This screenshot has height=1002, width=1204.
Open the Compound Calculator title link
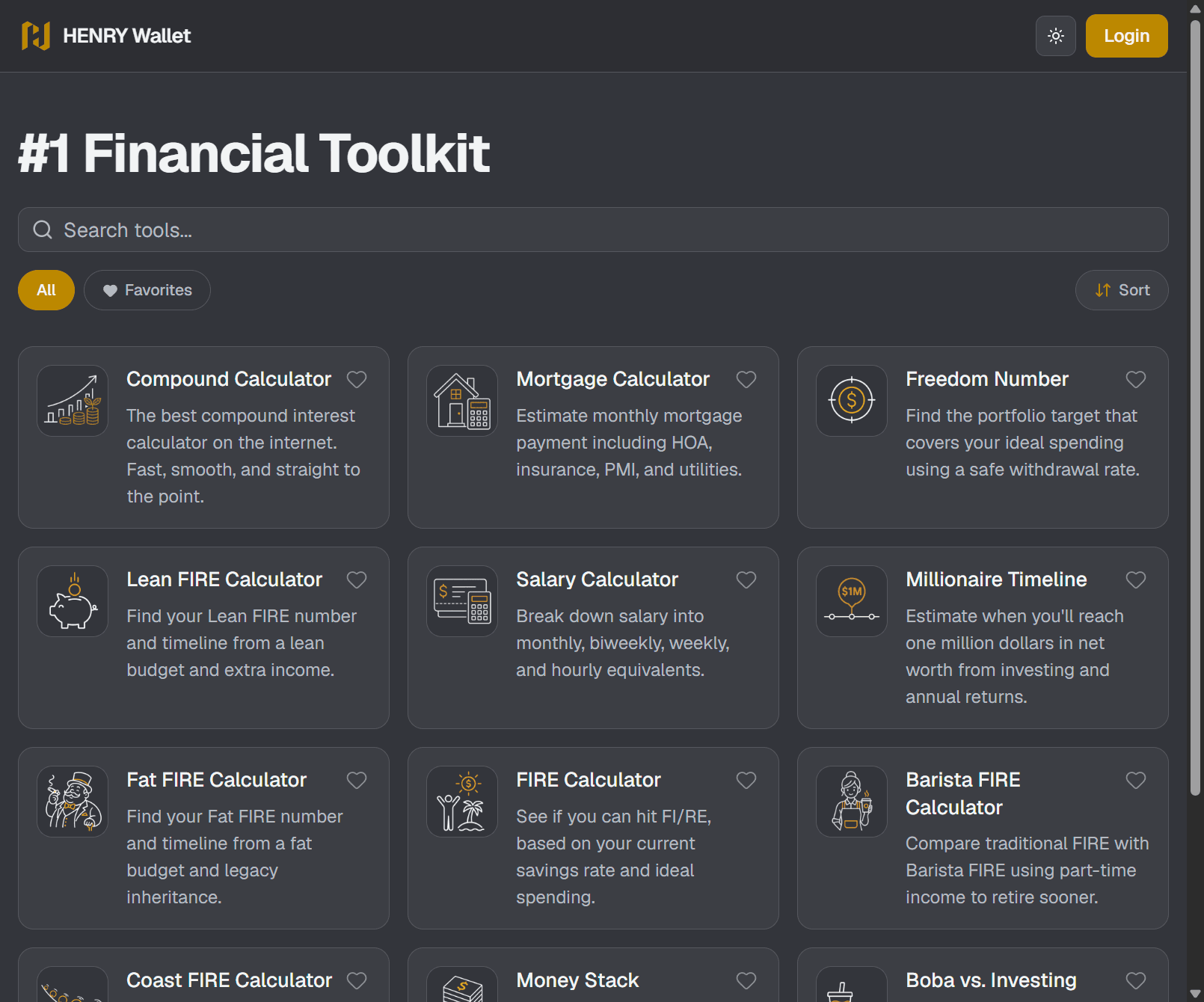tap(228, 379)
